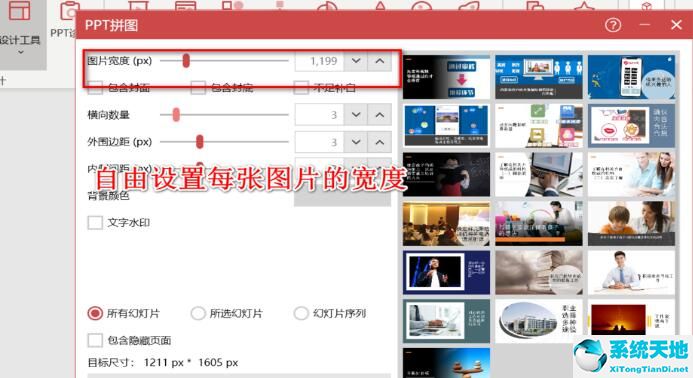Toggle the 不足补白 checkbox
This screenshot has height=378, width=693.
coord(301,88)
